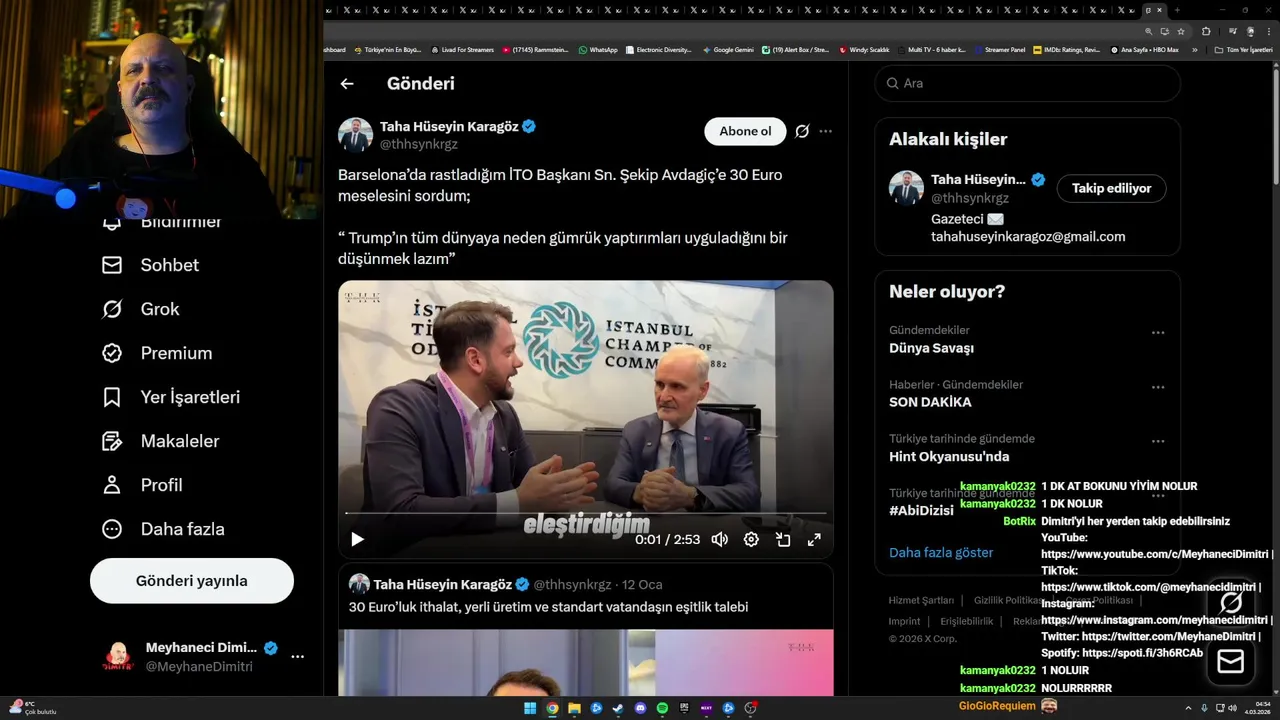This screenshot has width=1280, height=720.
Task: Open Premium in the left sidebar
Action: (157, 353)
